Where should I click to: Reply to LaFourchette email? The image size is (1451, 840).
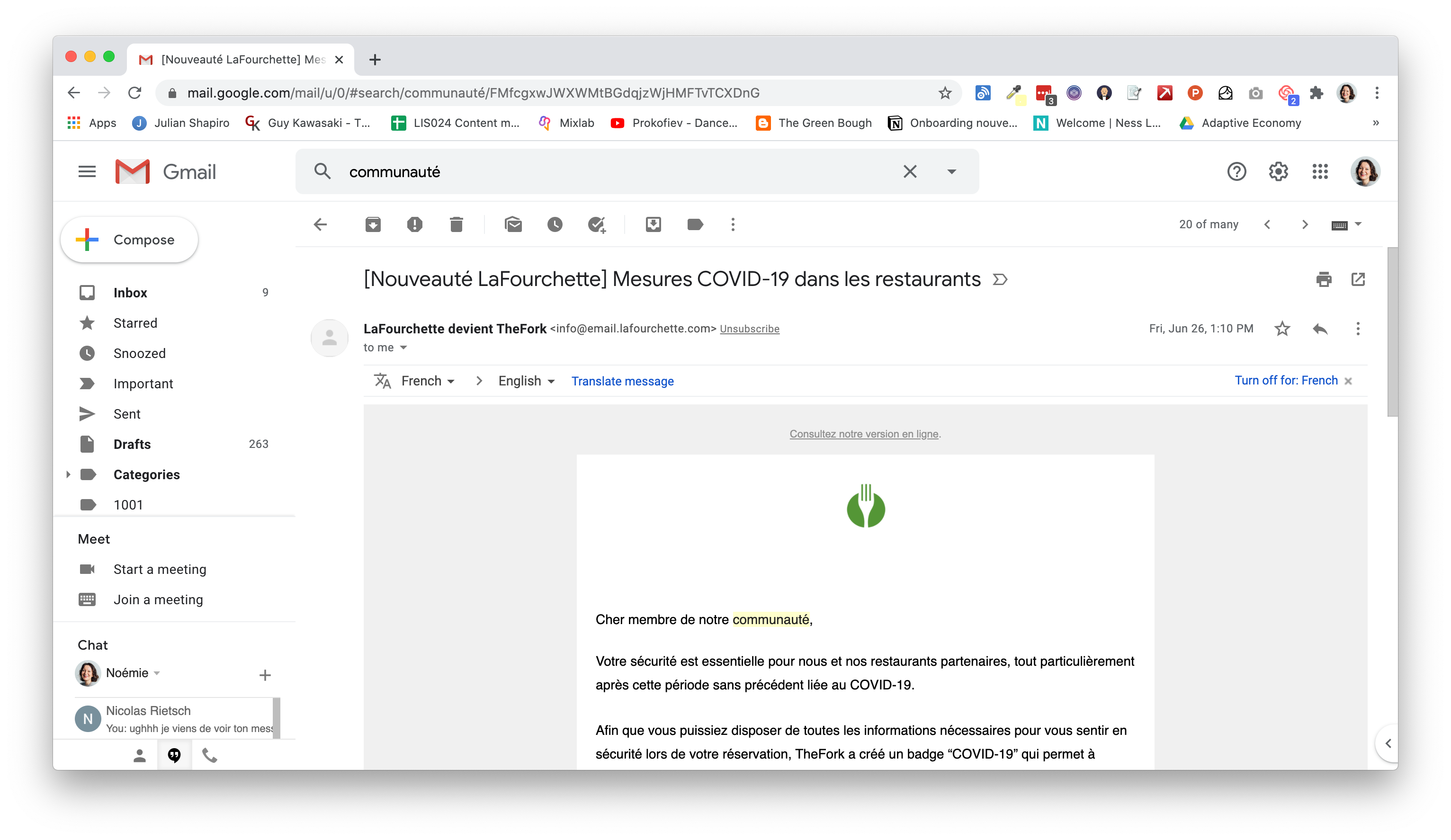coord(1320,329)
